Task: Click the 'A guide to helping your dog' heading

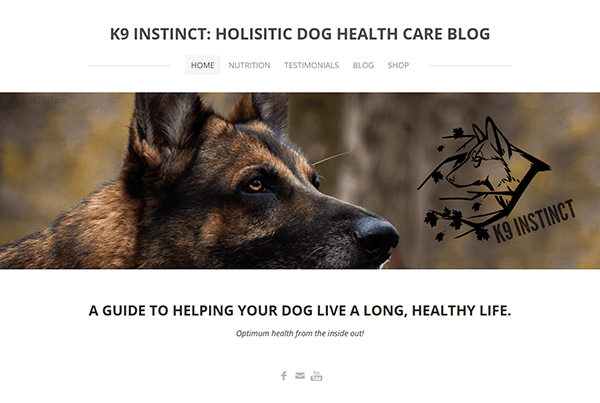Action: tap(300, 310)
